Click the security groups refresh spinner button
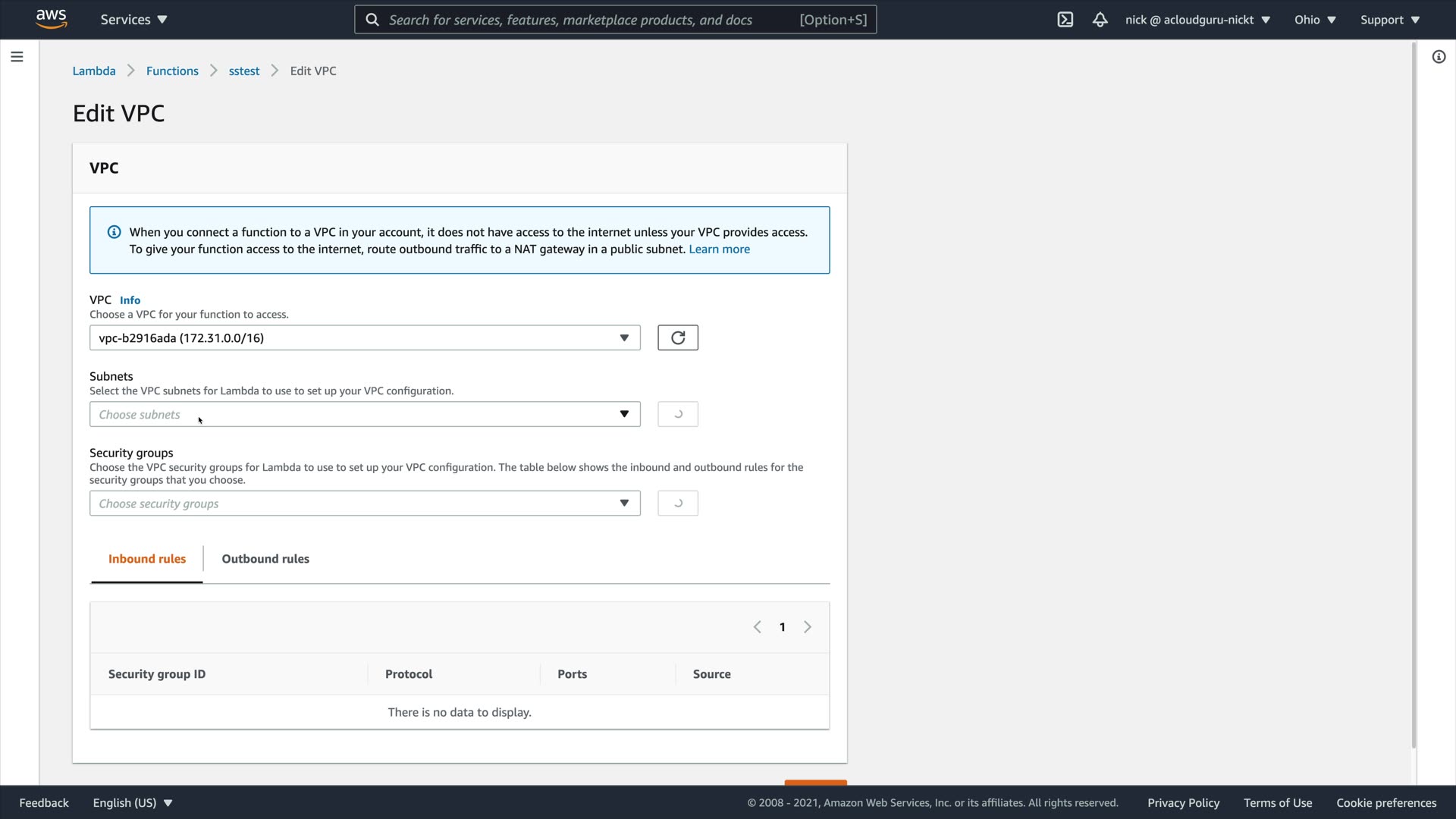Viewport: 1456px width, 819px height. (x=677, y=504)
